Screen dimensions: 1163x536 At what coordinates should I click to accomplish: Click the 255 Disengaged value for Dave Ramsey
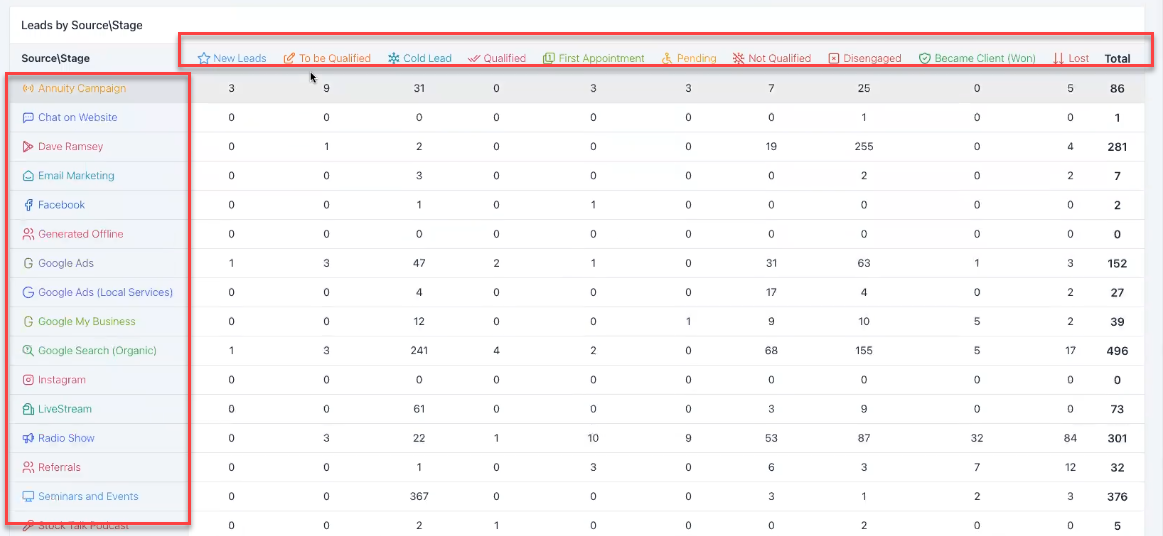click(x=863, y=147)
